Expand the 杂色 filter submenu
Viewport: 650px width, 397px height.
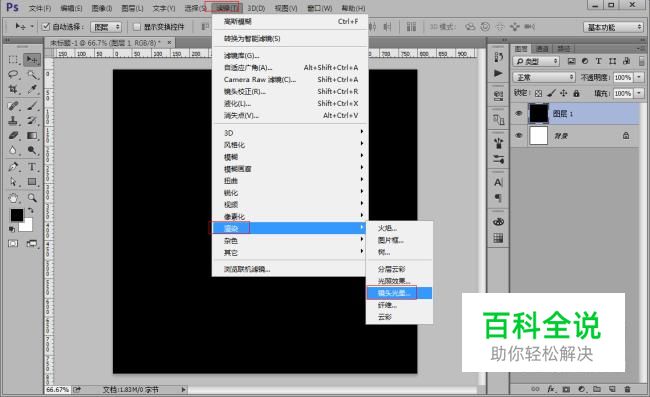tap(290, 240)
